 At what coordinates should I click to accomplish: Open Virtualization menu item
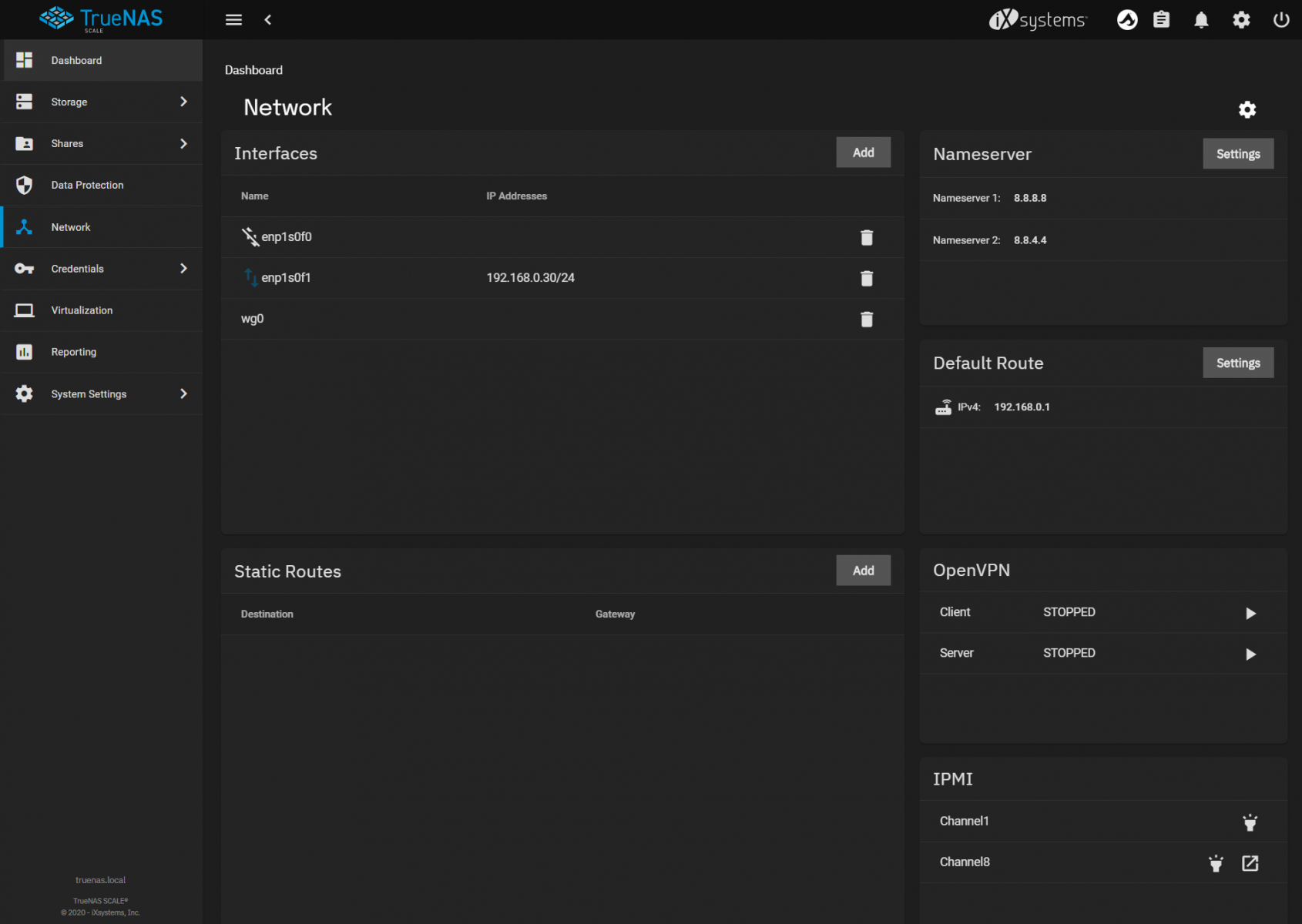102,310
